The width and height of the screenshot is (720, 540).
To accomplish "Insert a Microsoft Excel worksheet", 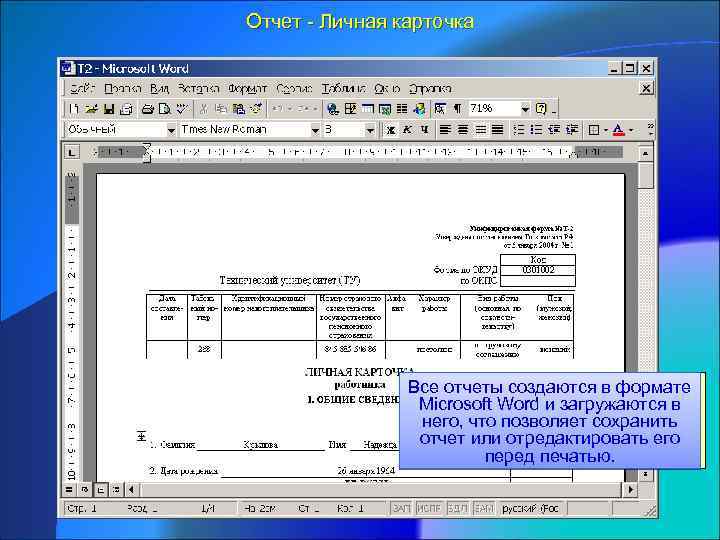I will [x=385, y=109].
